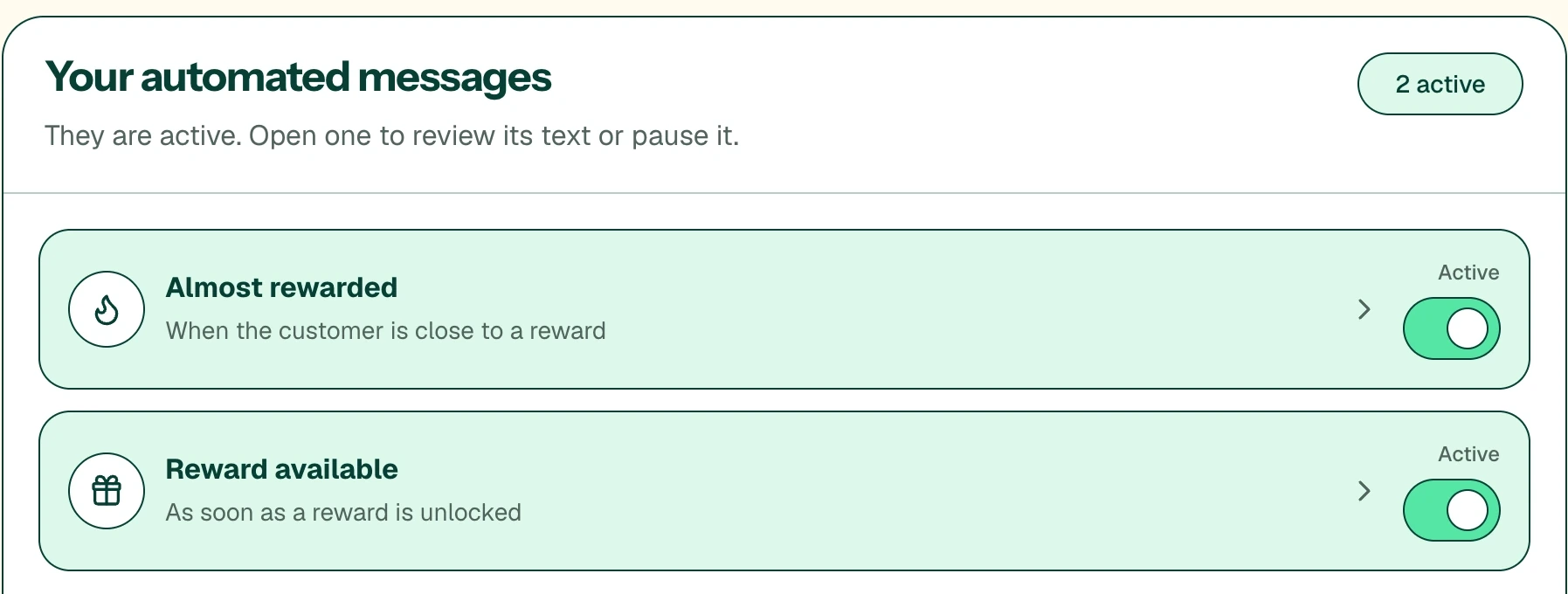Expand Almost rewarded using its chevron arrow
The width and height of the screenshot is (1568, 594).
(x=1364, y=309)
